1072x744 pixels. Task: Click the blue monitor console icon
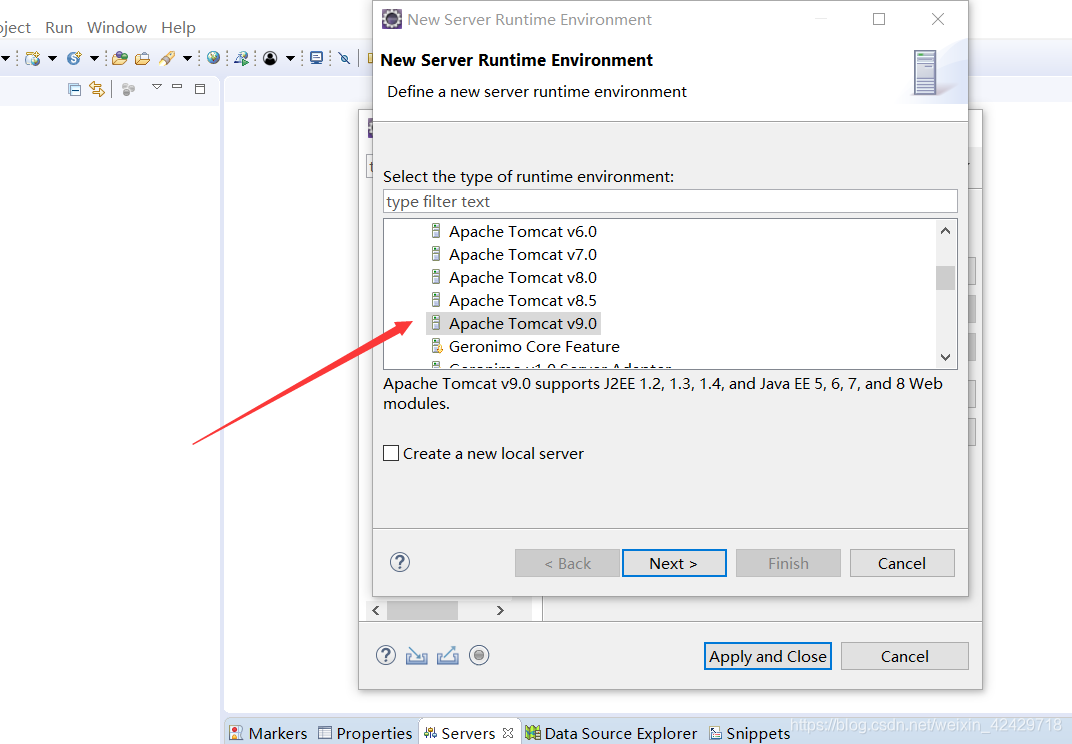tap(317, 58)
